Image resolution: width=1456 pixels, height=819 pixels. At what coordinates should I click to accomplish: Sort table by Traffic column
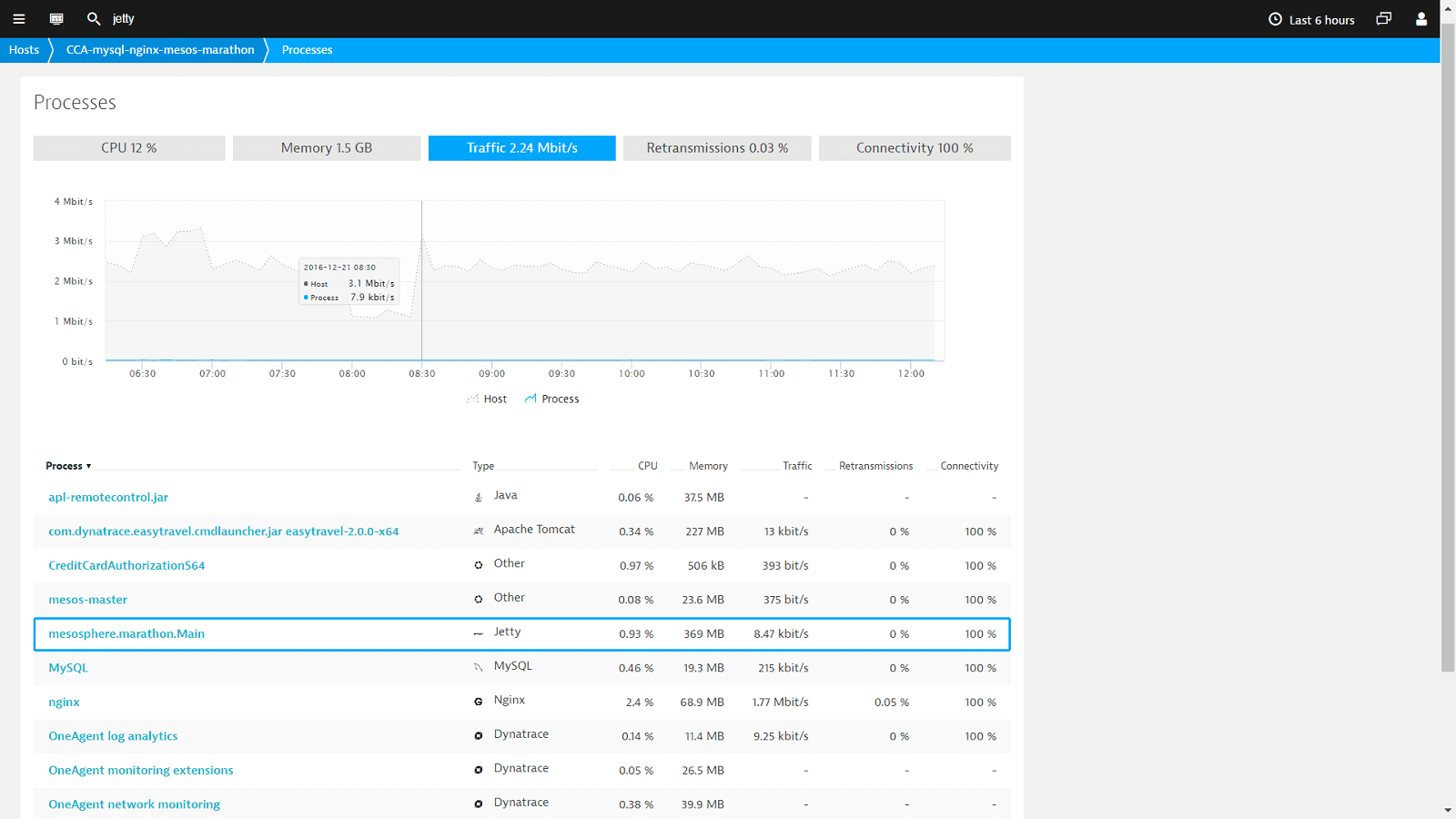797,466
